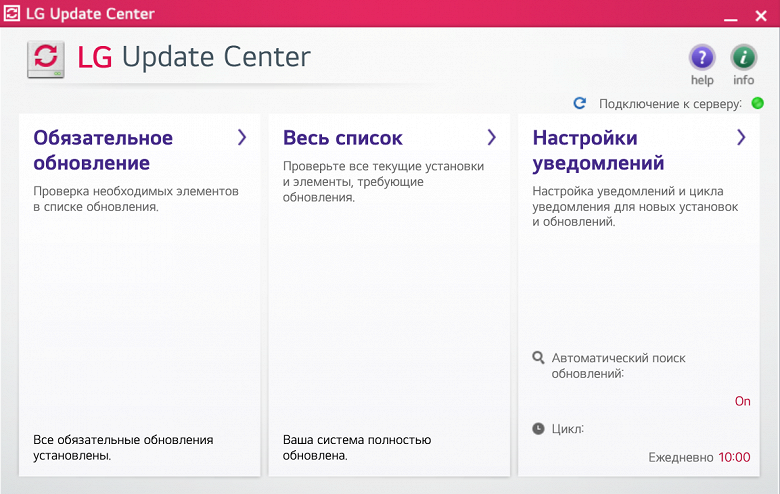
Task: Click the title bar app icon
Action: coord(11,13)
